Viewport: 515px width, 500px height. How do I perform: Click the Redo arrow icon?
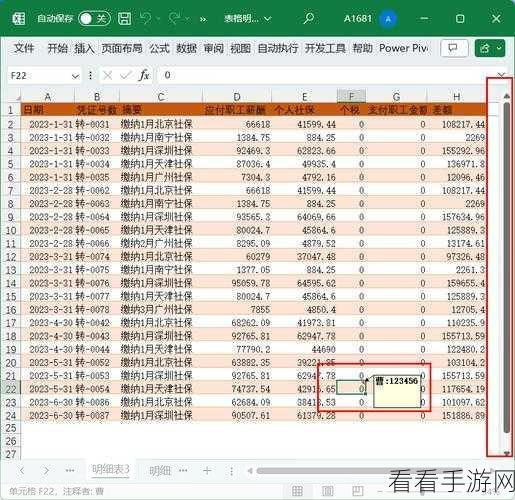(175, 18)
